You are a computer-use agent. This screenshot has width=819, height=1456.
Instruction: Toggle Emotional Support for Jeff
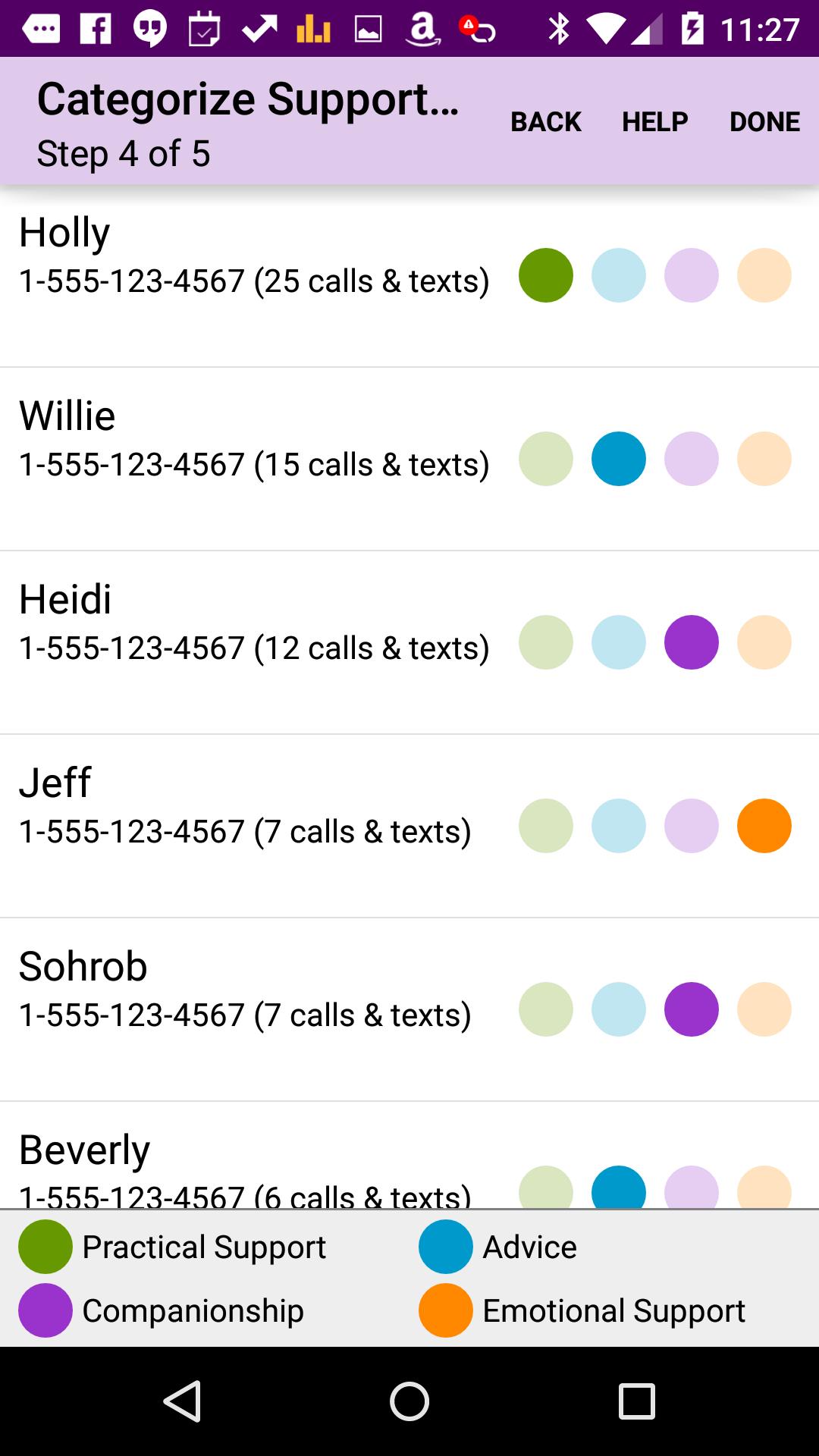[764, 826]
